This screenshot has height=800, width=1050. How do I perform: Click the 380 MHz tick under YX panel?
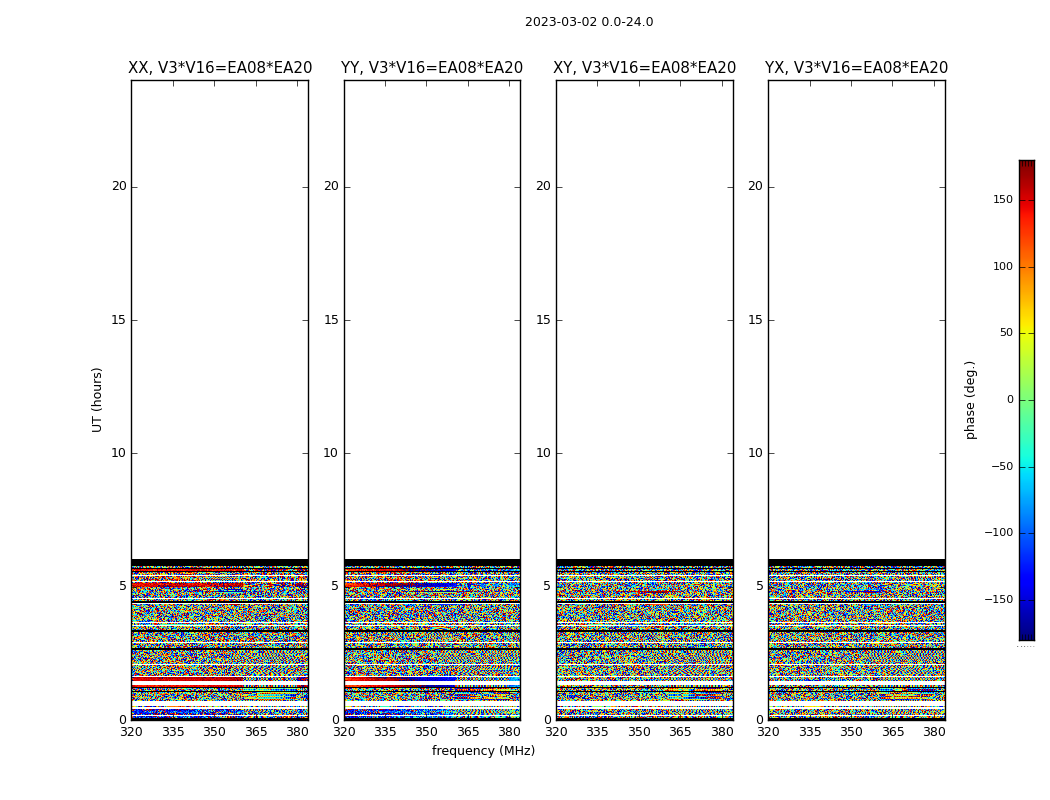tap(934, 732)
